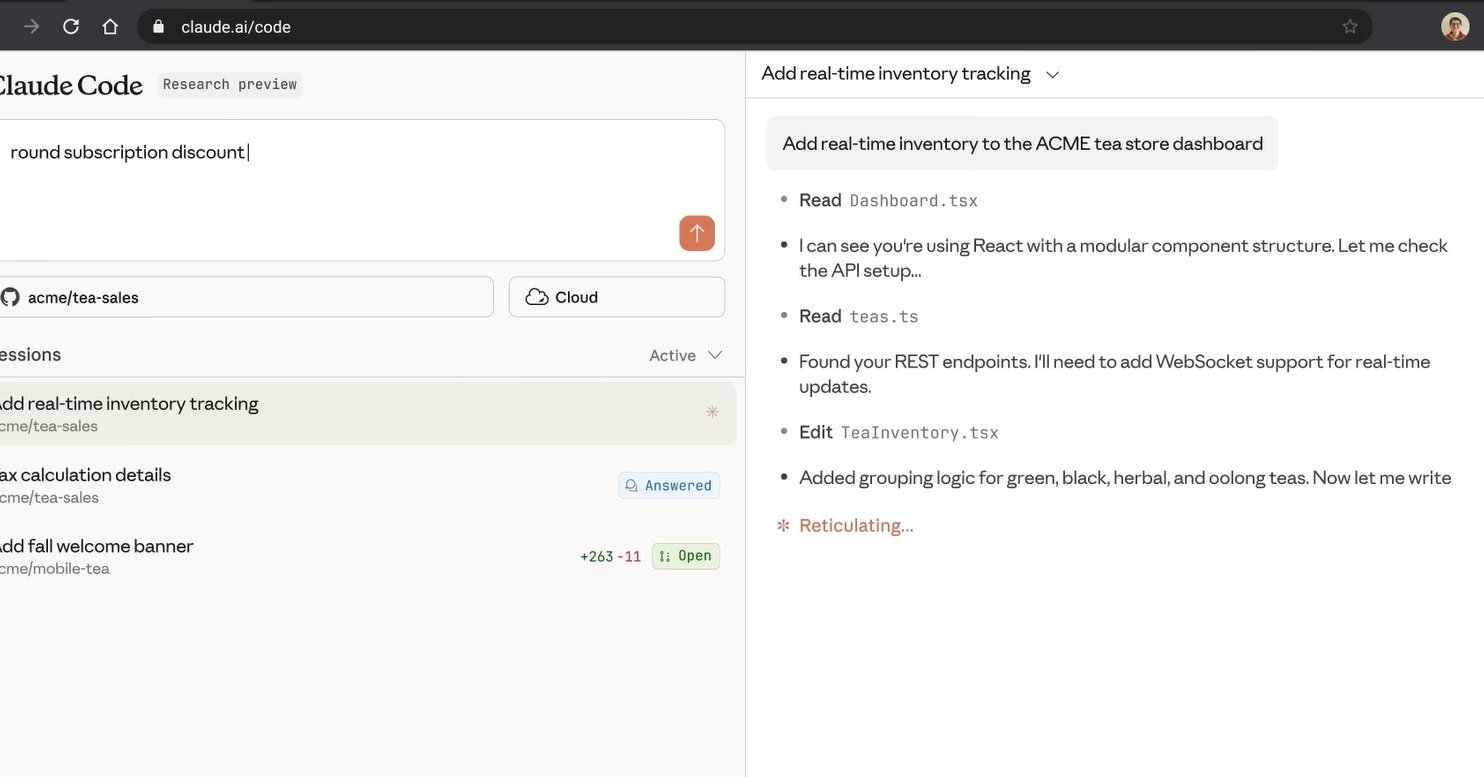The height and width of the screenshot is (777, 1484).
Task: Click the Research preview label
Action: point(230,84)
